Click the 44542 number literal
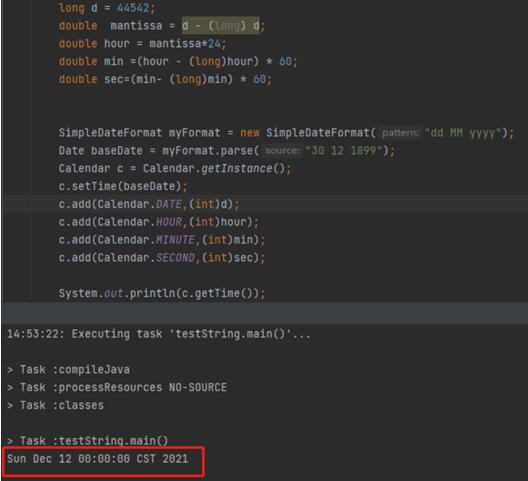 pos(133,7)
